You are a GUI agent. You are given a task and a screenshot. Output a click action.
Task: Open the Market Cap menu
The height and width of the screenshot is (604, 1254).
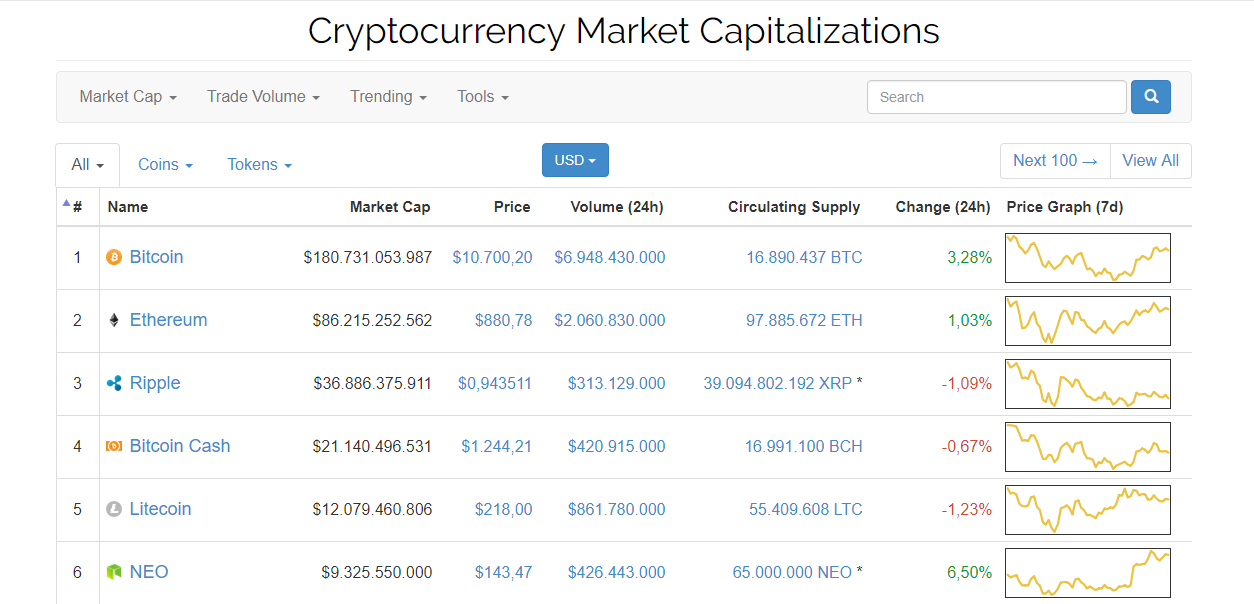point(128,97)
